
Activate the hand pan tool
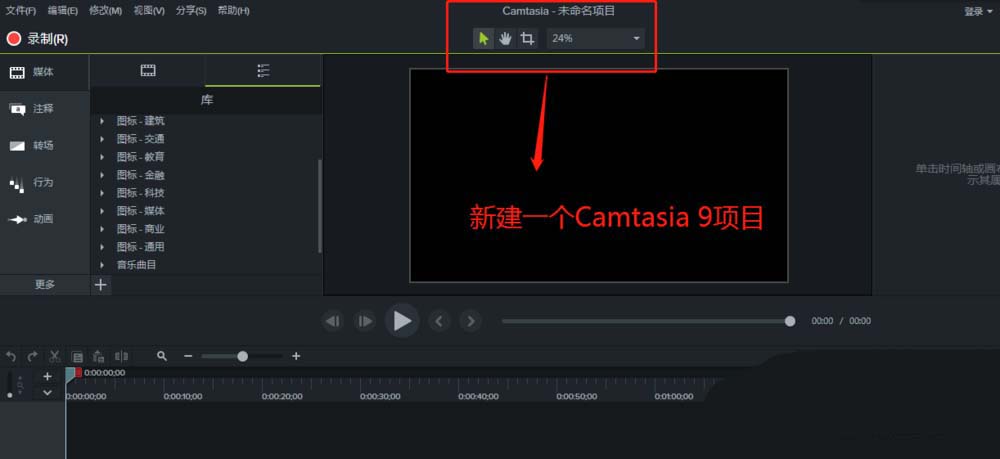[505, 39]
